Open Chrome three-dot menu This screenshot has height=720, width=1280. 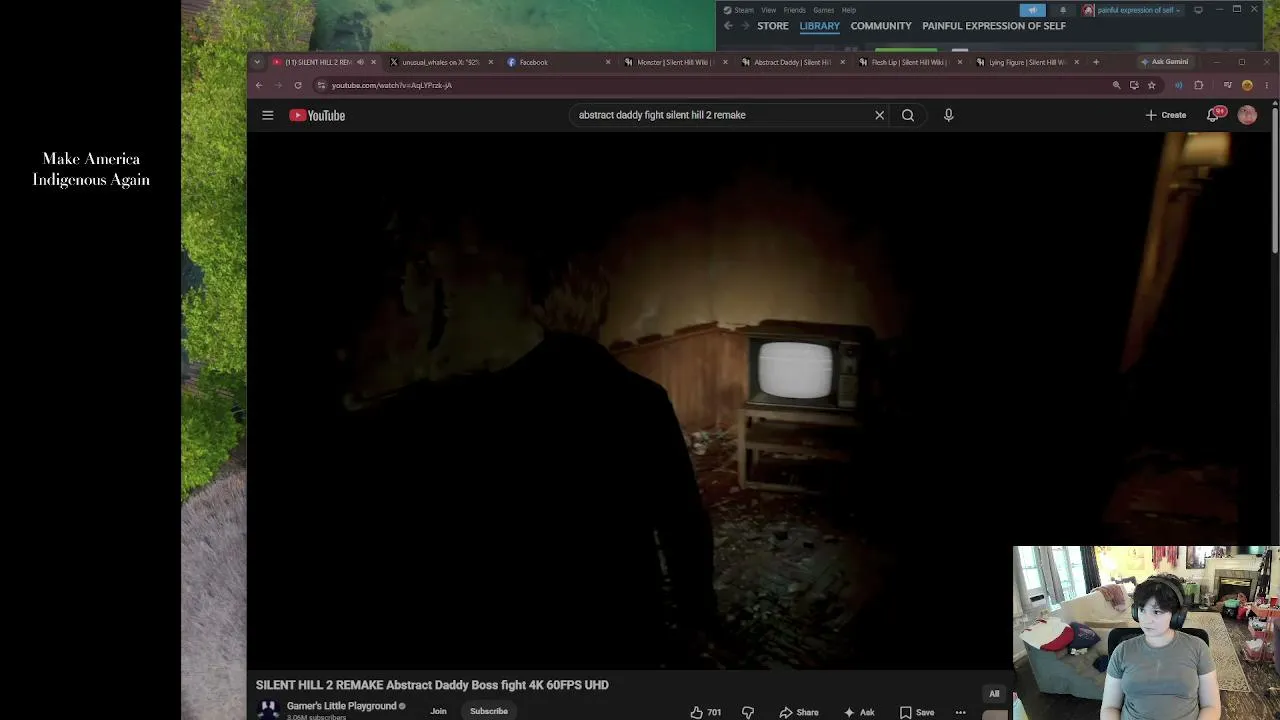coord(1266,85)
